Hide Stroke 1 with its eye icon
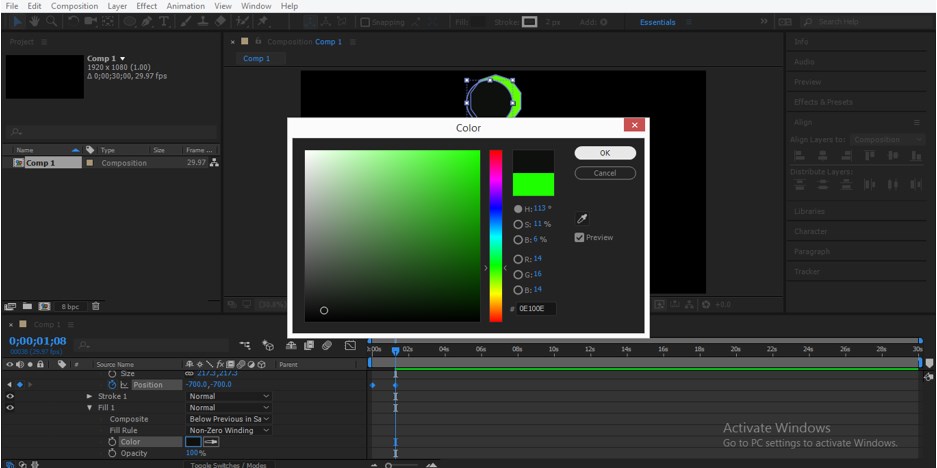 click(10, 396)
